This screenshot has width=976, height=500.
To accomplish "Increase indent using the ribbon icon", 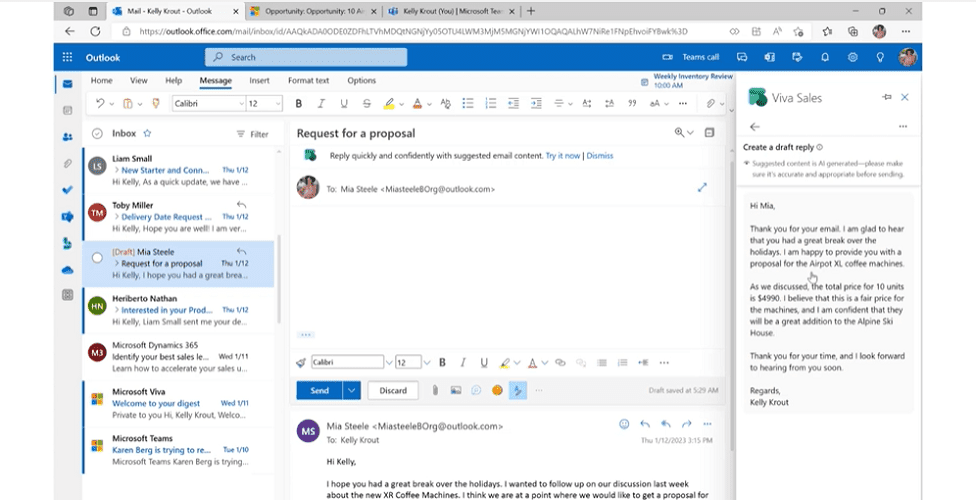I will [x=536, y=104].
